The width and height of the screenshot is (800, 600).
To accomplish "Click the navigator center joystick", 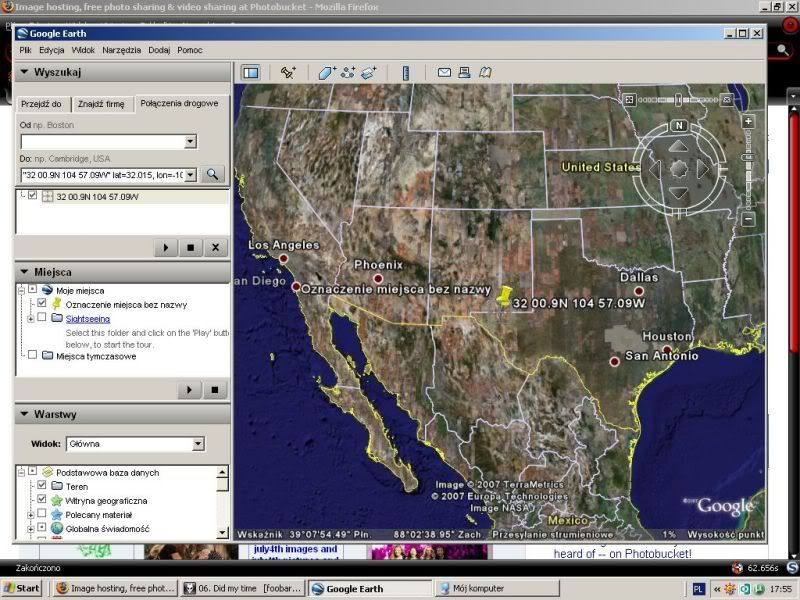I will click(679, 169).
